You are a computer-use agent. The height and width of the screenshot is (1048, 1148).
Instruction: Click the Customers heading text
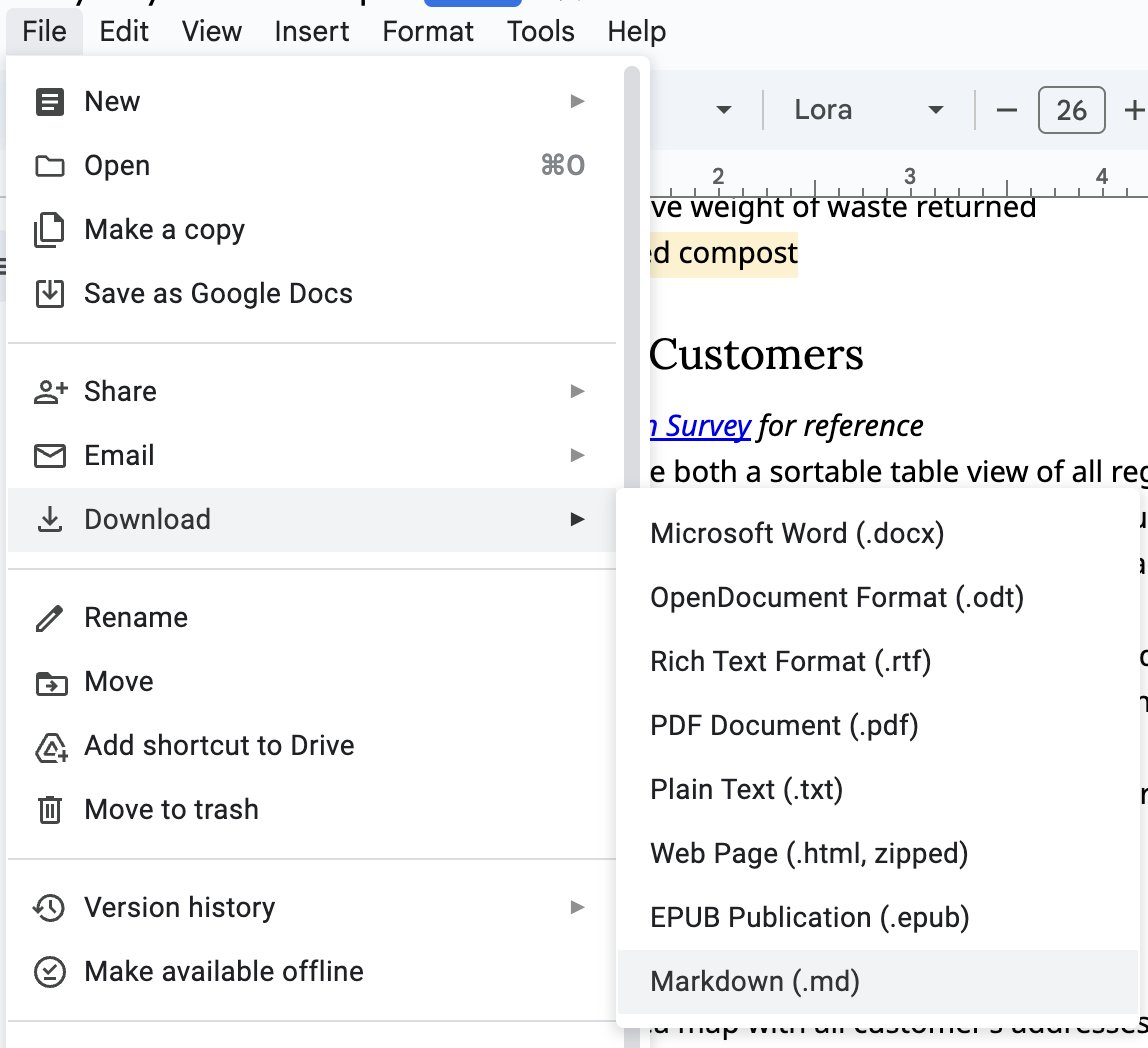(756, 355)
